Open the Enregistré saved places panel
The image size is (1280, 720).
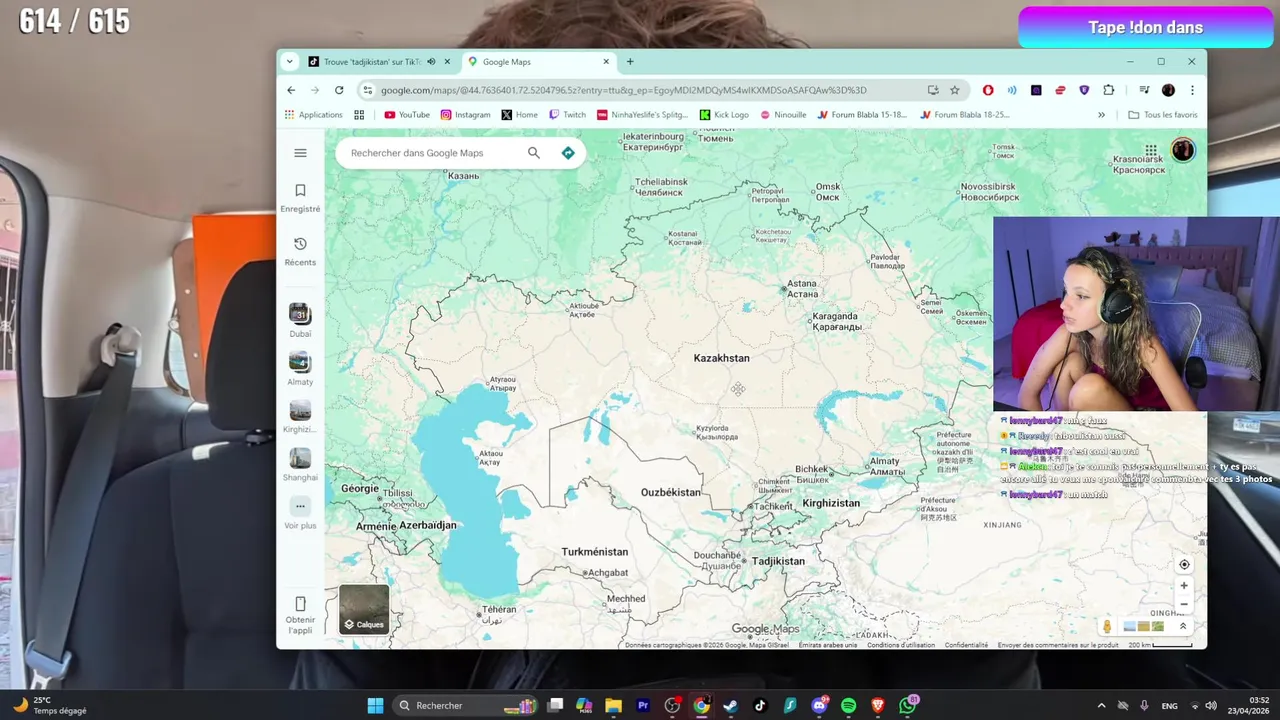point(300,198)
